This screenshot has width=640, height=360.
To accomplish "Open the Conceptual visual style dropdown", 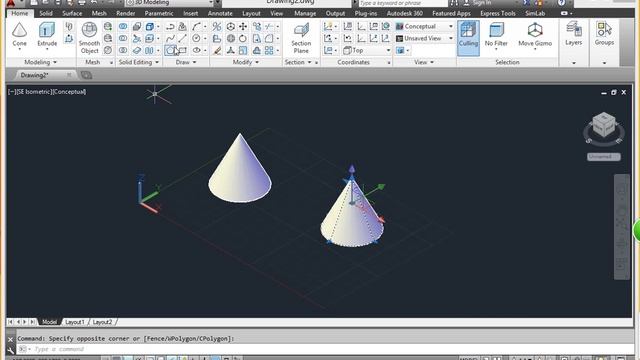I will click(424, 26).
